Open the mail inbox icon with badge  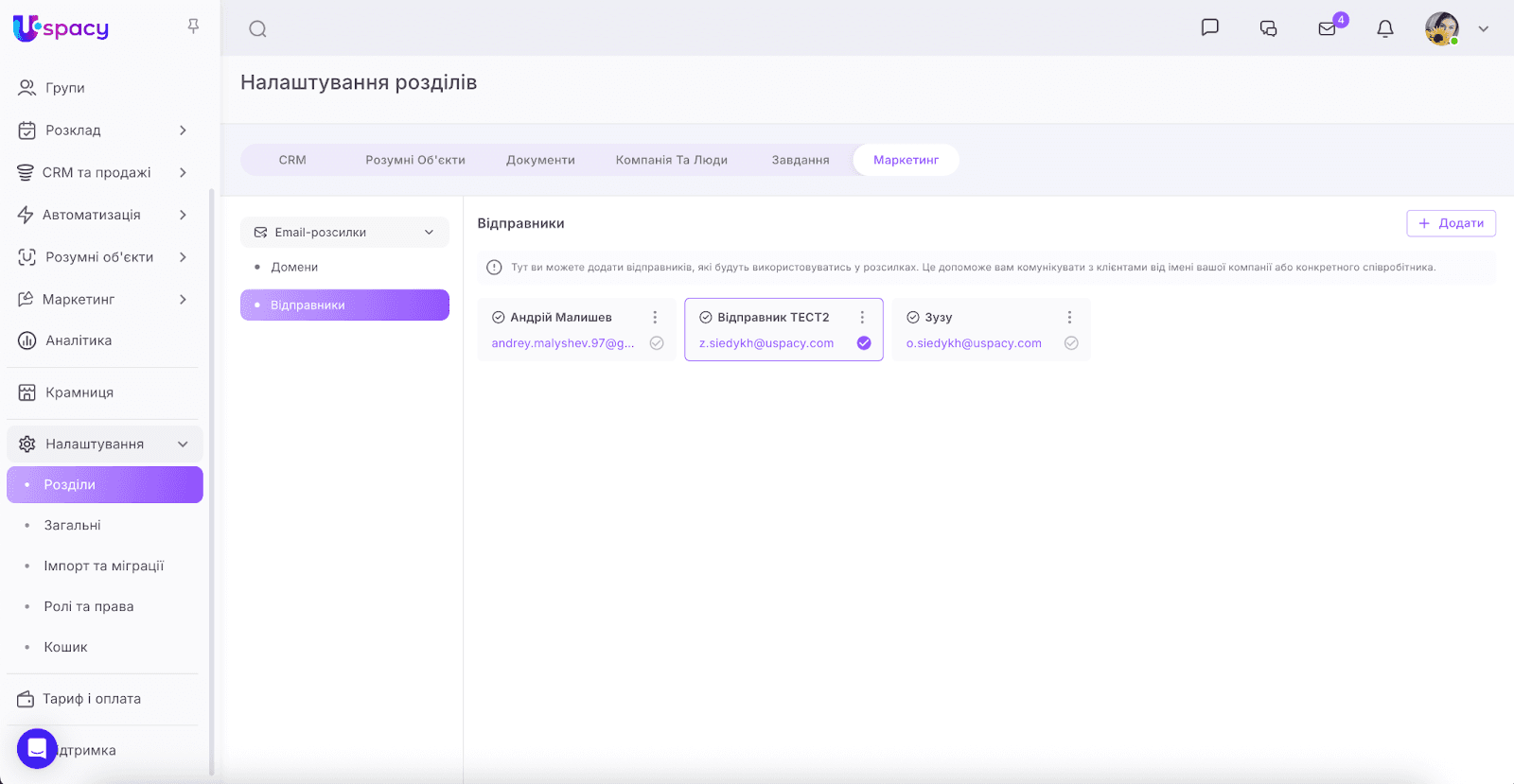1328,28
